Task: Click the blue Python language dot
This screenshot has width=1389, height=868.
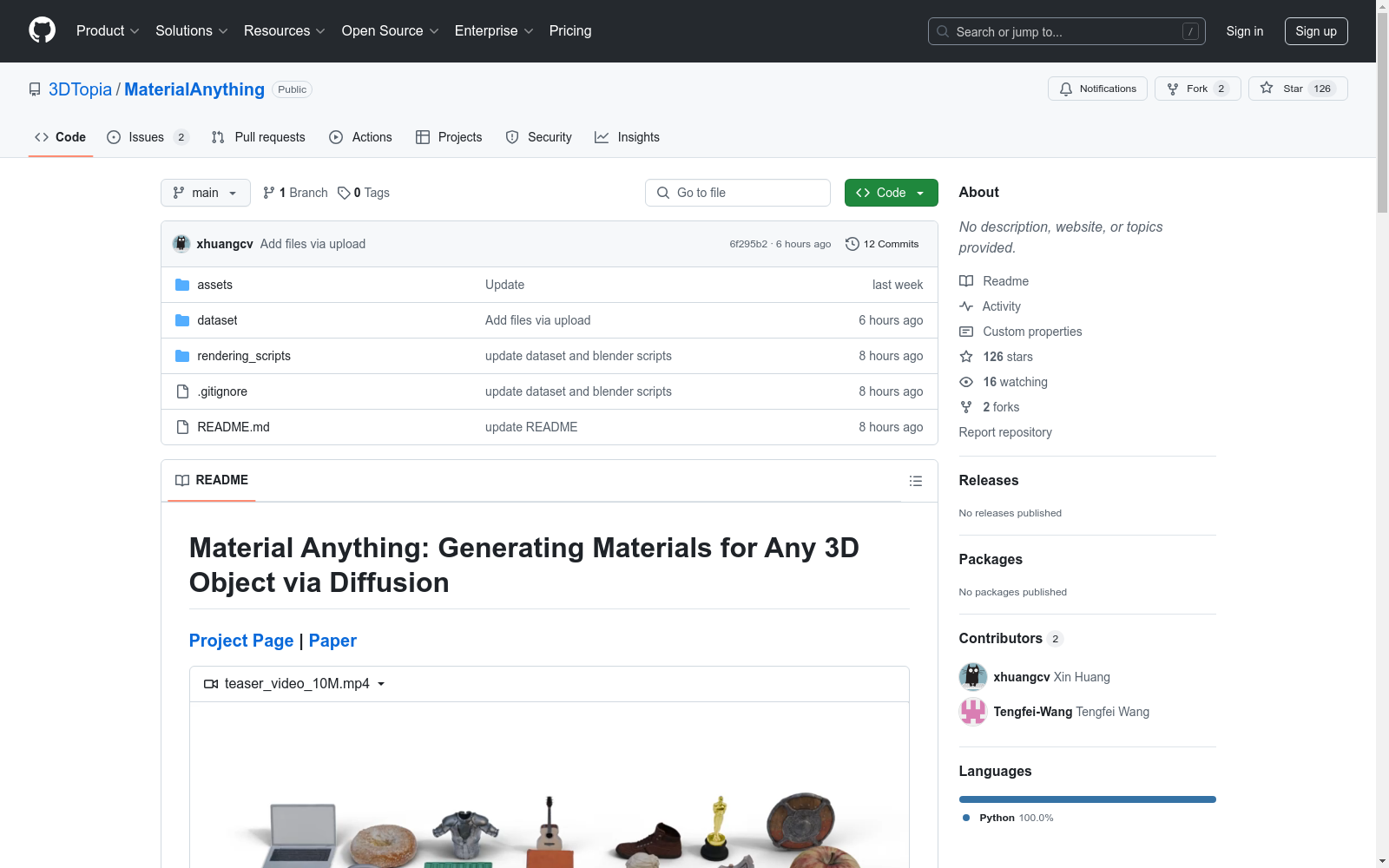Action: tap(966, 818)
